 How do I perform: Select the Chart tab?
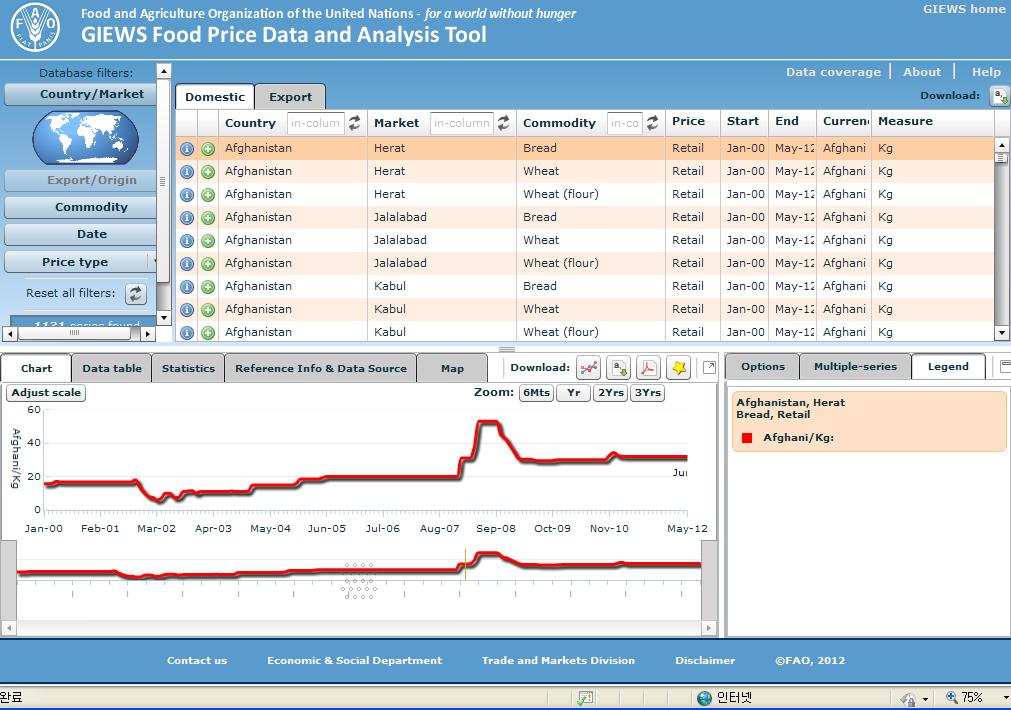36,368
